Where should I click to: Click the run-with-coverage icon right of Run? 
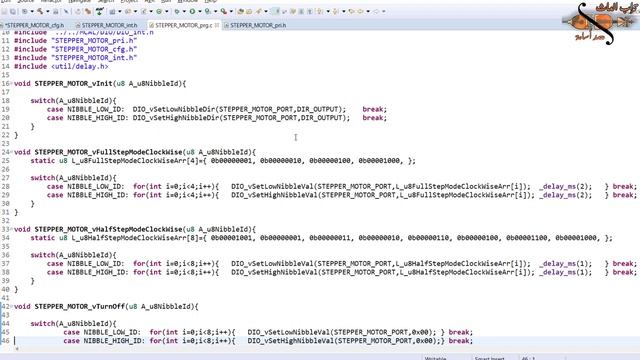(207, 11)
